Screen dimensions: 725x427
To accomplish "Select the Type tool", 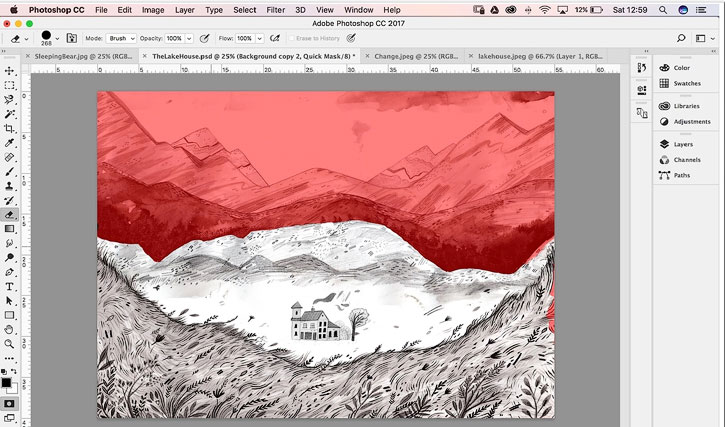I will point(9,287).
